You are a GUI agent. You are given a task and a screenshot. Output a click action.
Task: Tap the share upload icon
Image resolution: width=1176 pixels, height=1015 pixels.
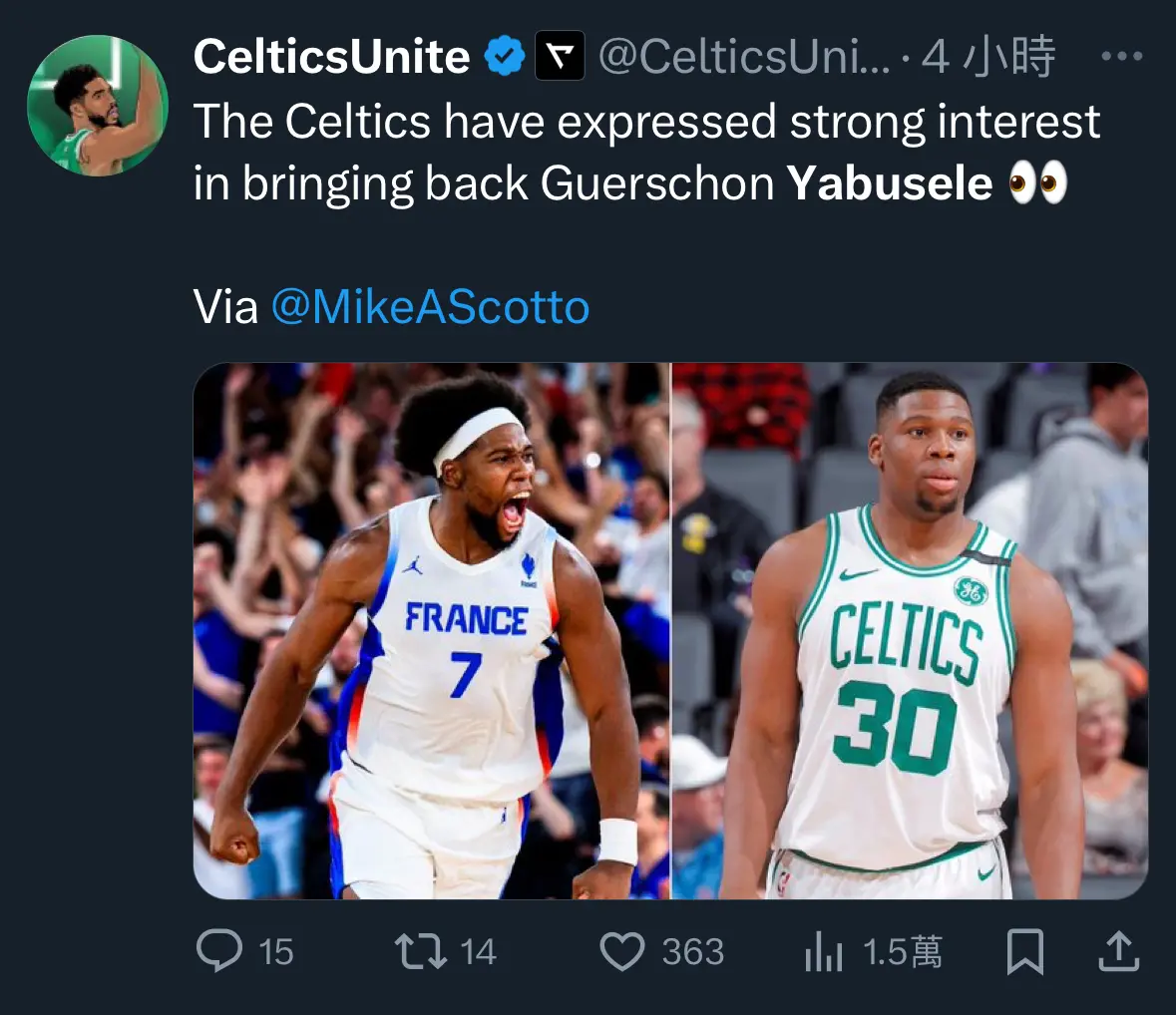coord(1119,950)
